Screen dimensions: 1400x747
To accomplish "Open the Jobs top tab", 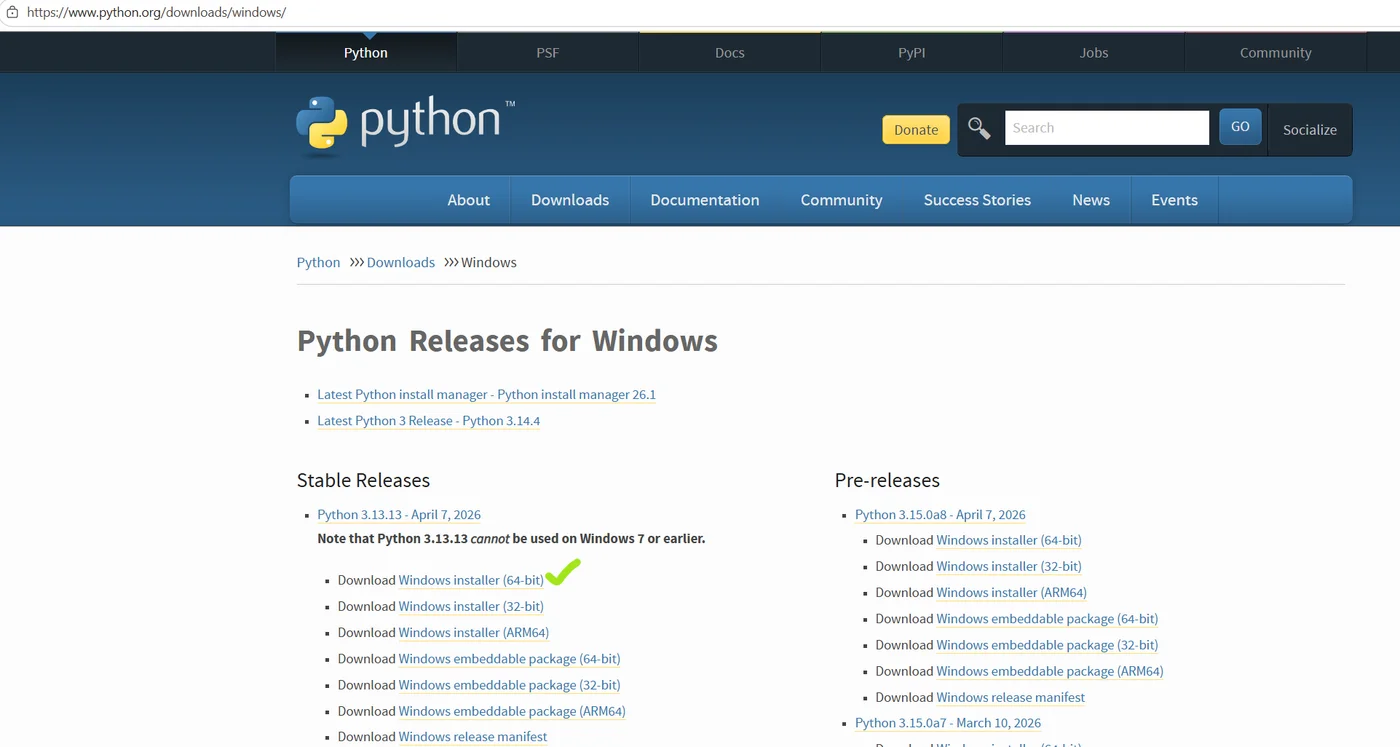I will pos(1094,53).
